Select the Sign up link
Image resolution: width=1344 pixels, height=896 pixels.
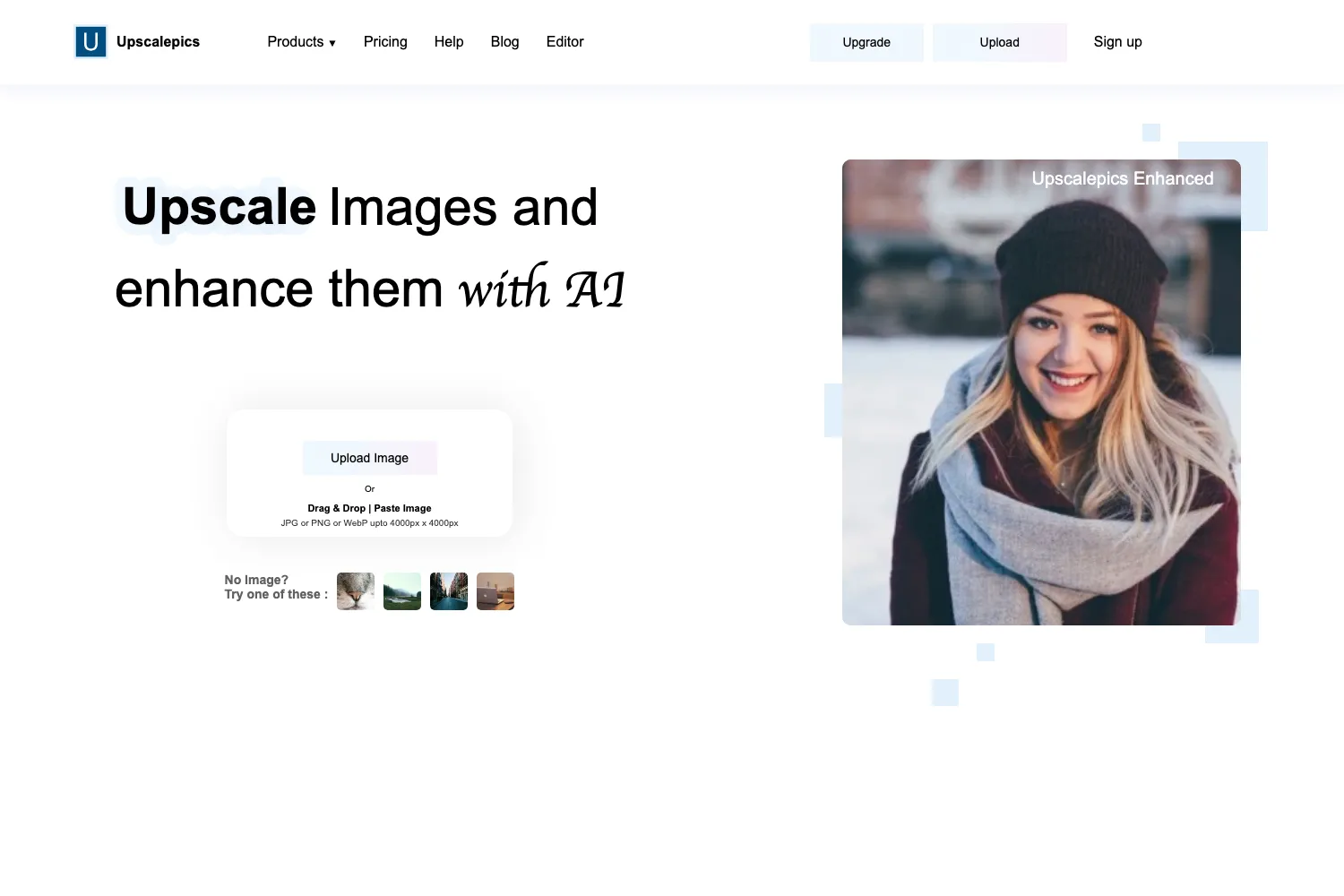pos(1117,42)
